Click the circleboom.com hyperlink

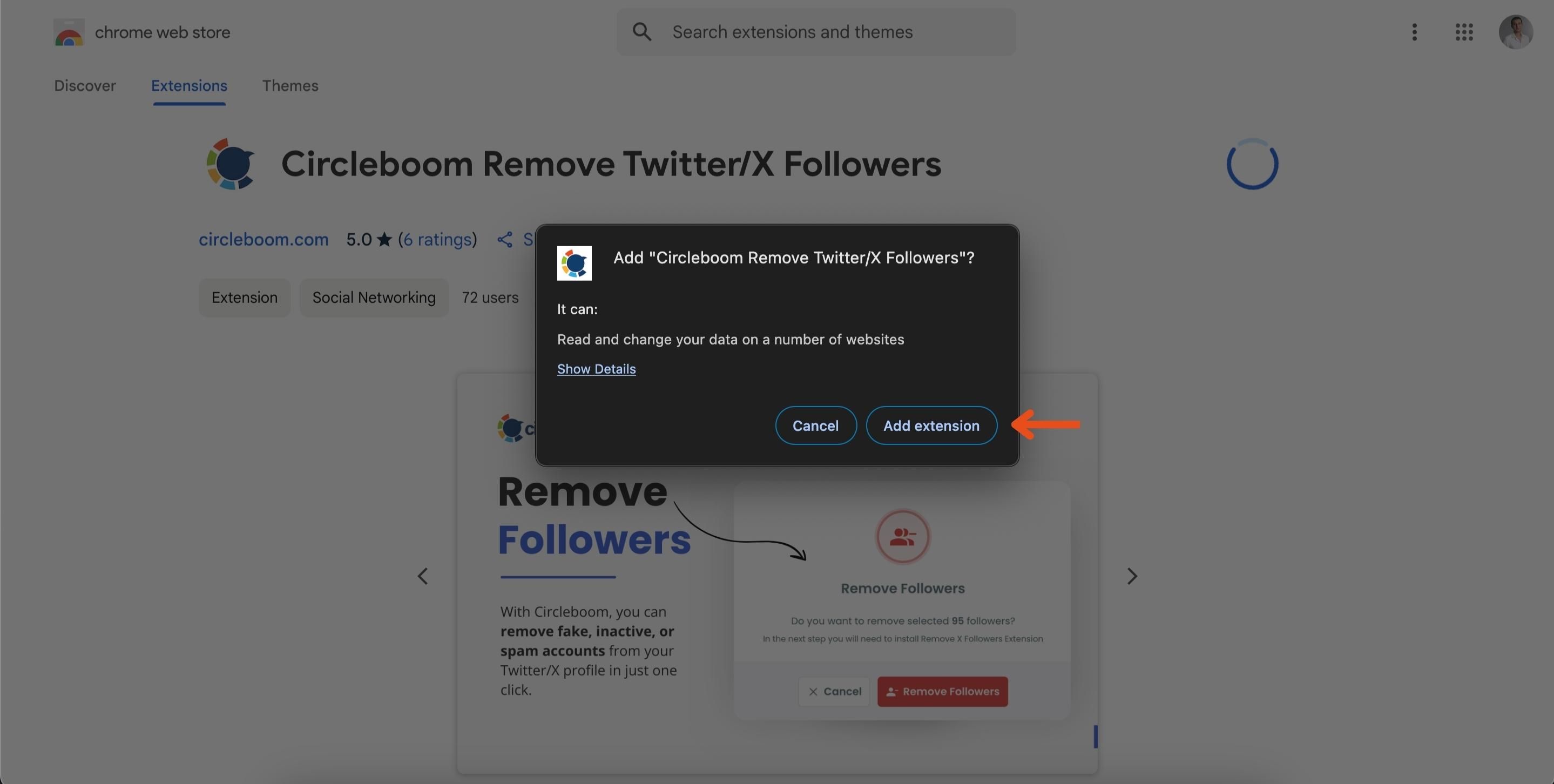coord(264,239)
